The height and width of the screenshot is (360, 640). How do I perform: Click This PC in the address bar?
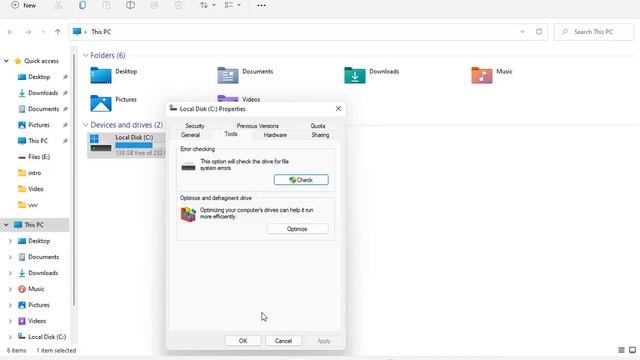coord(101,32)
